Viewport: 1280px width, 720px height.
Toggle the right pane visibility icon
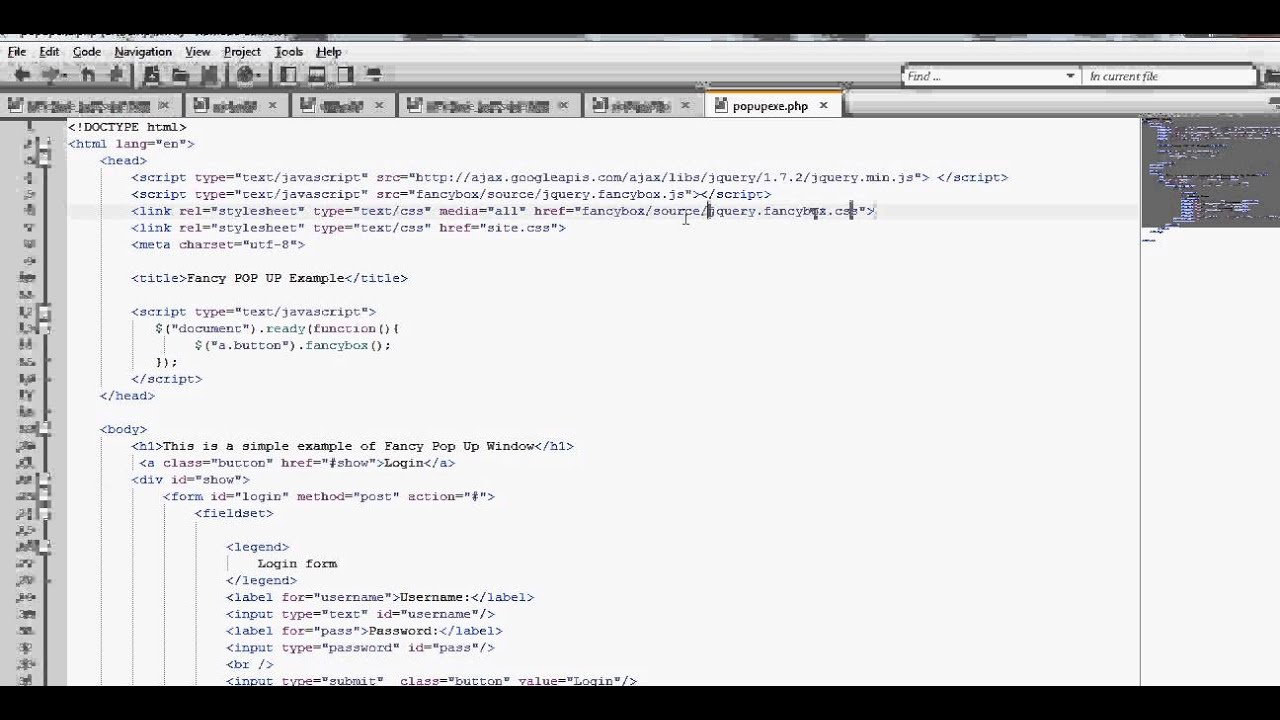pos(345,75)
